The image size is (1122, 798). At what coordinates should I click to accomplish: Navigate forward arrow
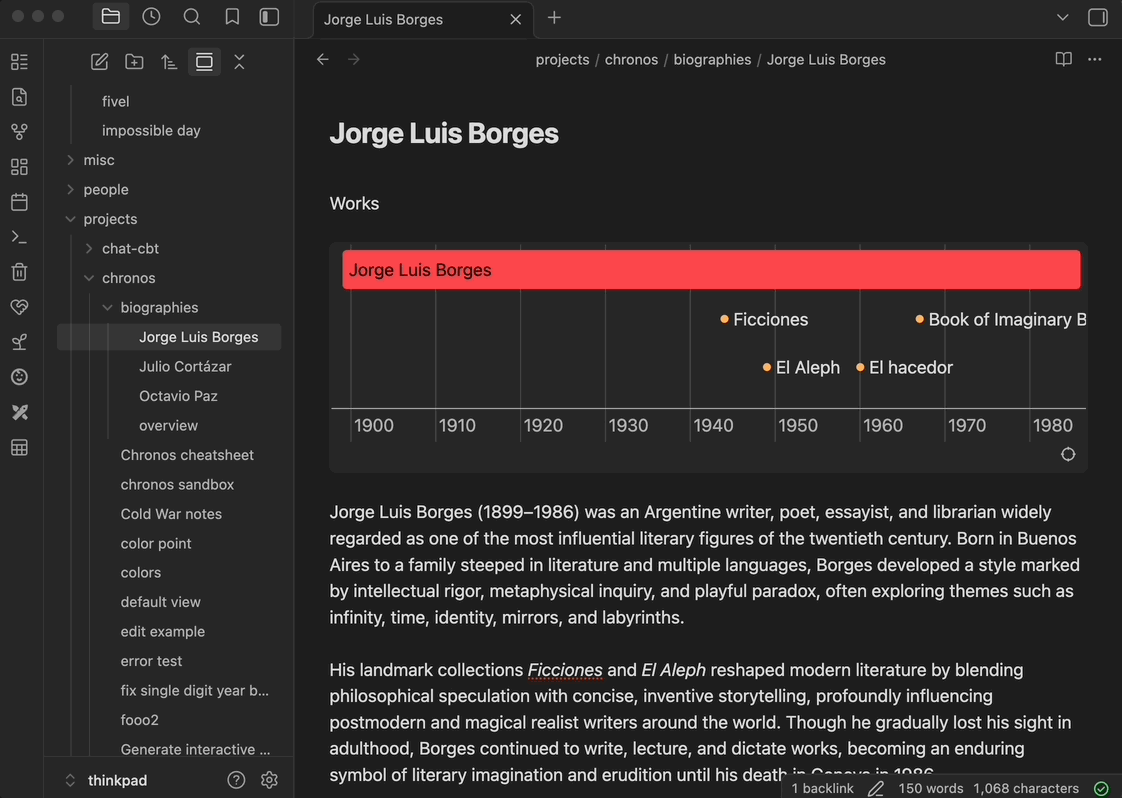tap(354, 59)
